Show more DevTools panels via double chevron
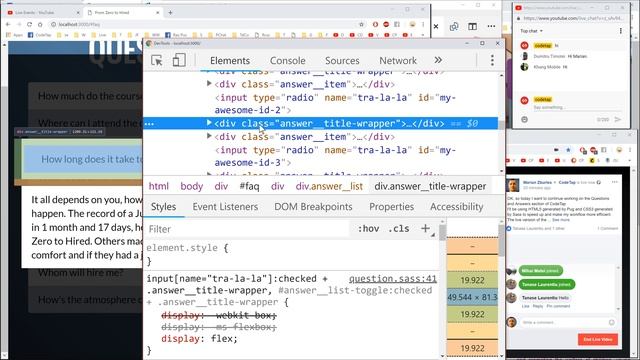Viewport: 640px width, 360px height. (438, 60)
